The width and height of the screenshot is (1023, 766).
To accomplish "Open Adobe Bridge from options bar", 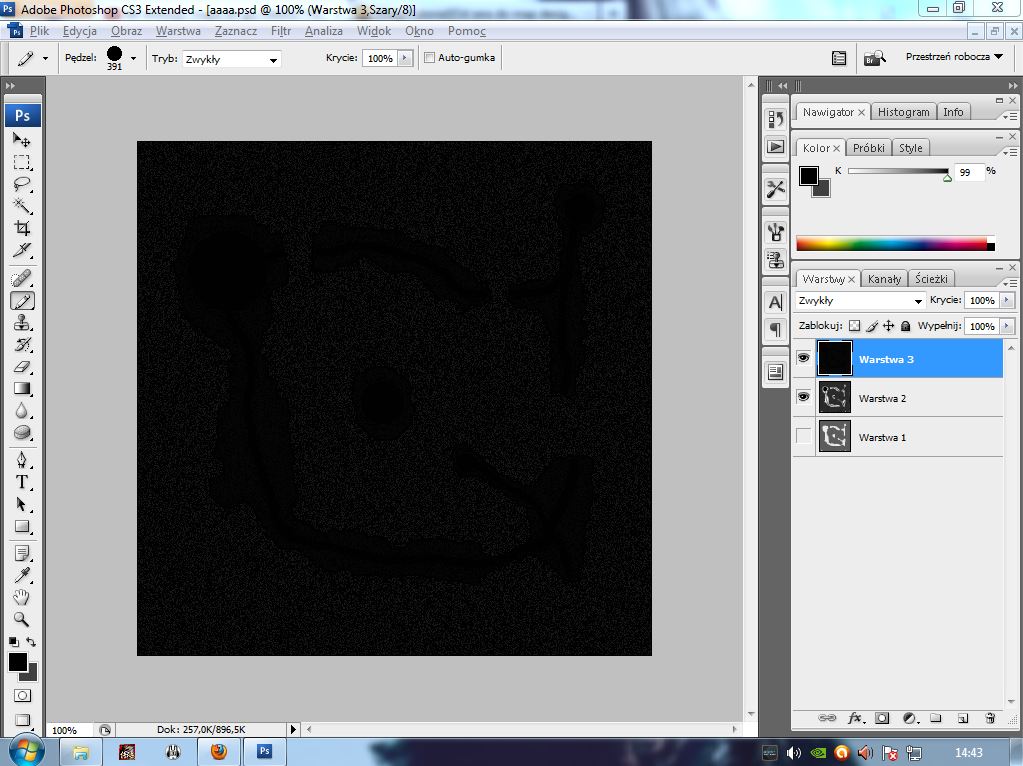I will [x=875, y=59].
